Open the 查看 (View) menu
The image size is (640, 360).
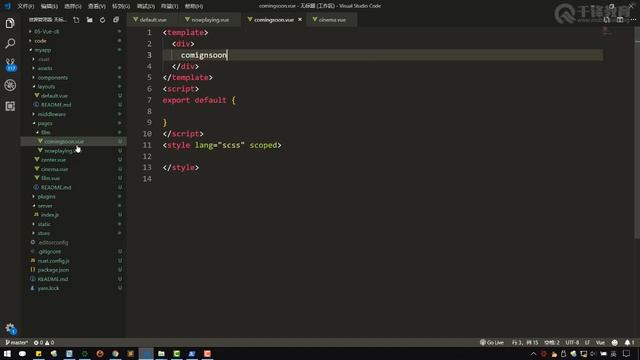coord(97,6)
